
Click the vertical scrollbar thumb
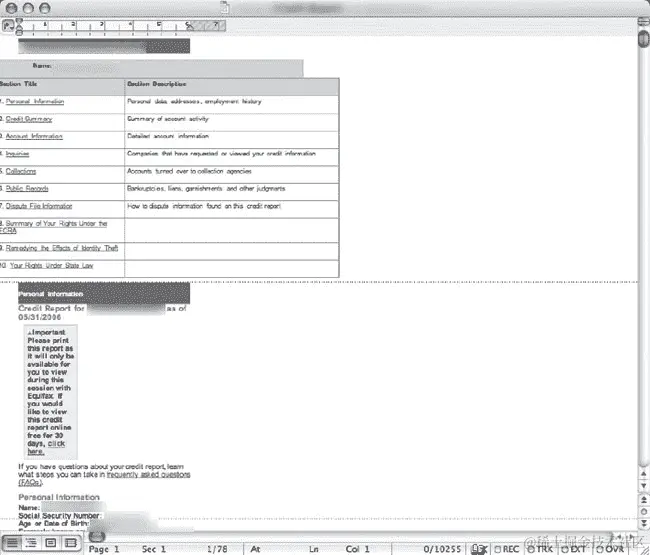pyautogui.click(x=644, y=38)
